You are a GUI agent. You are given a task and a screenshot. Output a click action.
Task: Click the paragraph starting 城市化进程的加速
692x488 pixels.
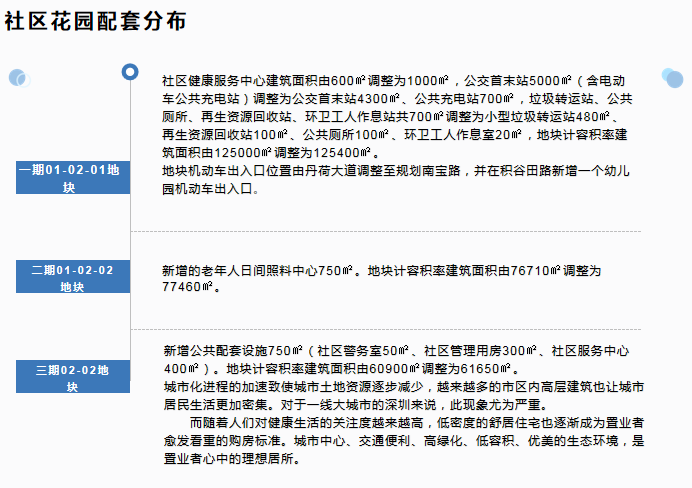pos(400,395)
